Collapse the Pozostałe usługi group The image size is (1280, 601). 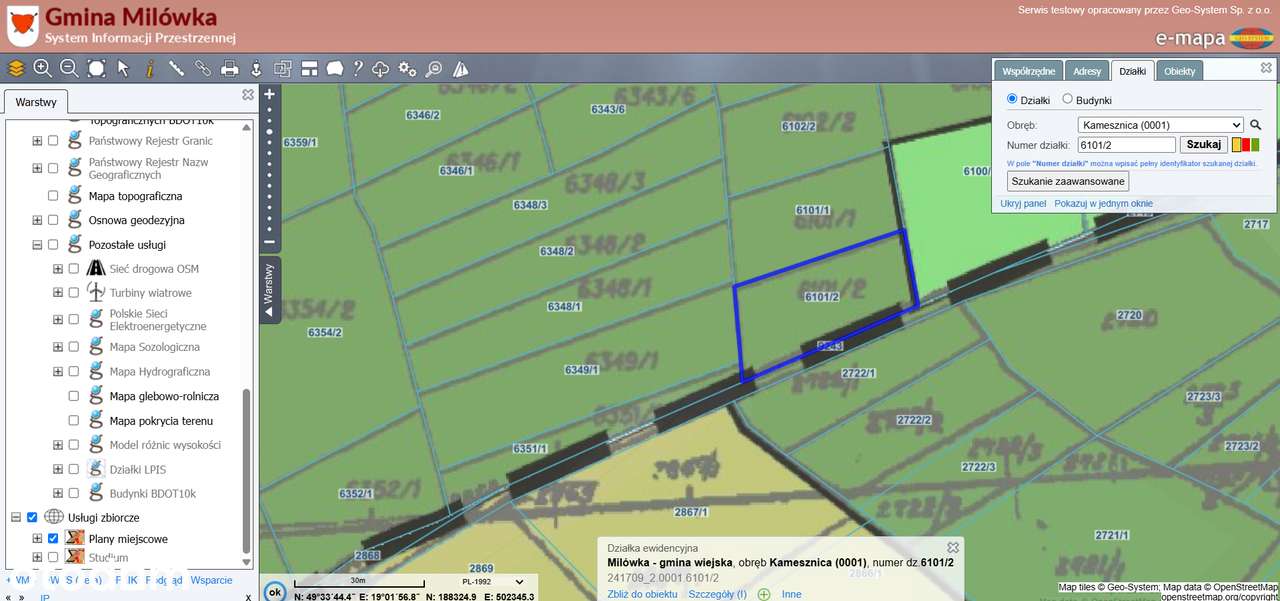[x=37, y=245]
